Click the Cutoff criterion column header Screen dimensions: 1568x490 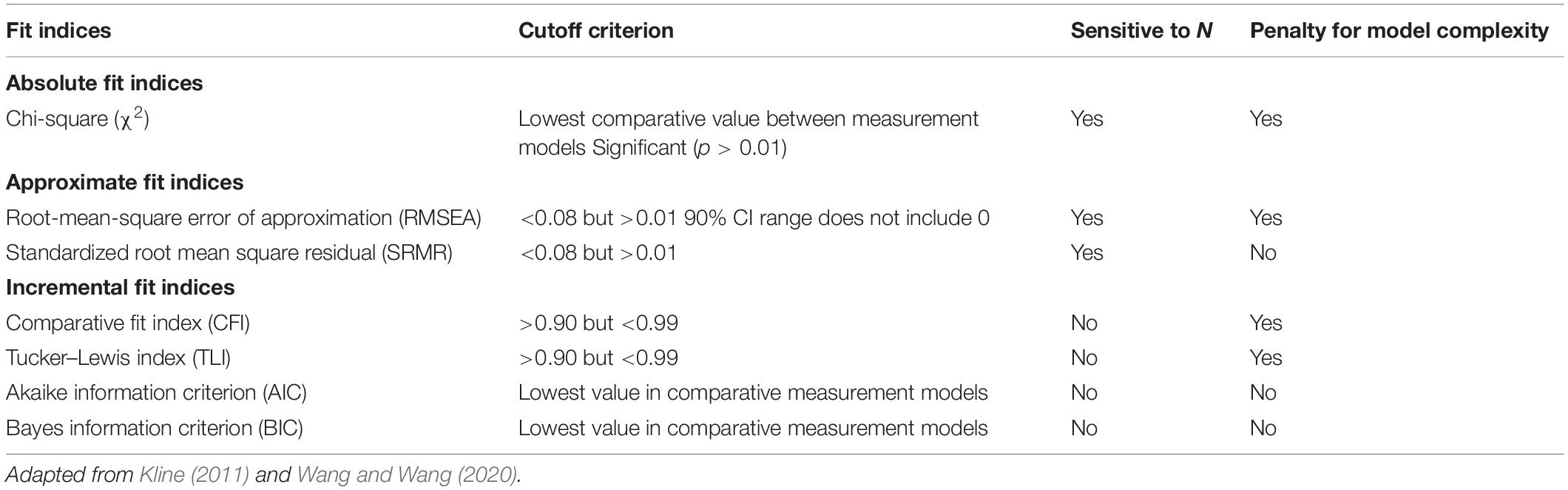[596, 30]
